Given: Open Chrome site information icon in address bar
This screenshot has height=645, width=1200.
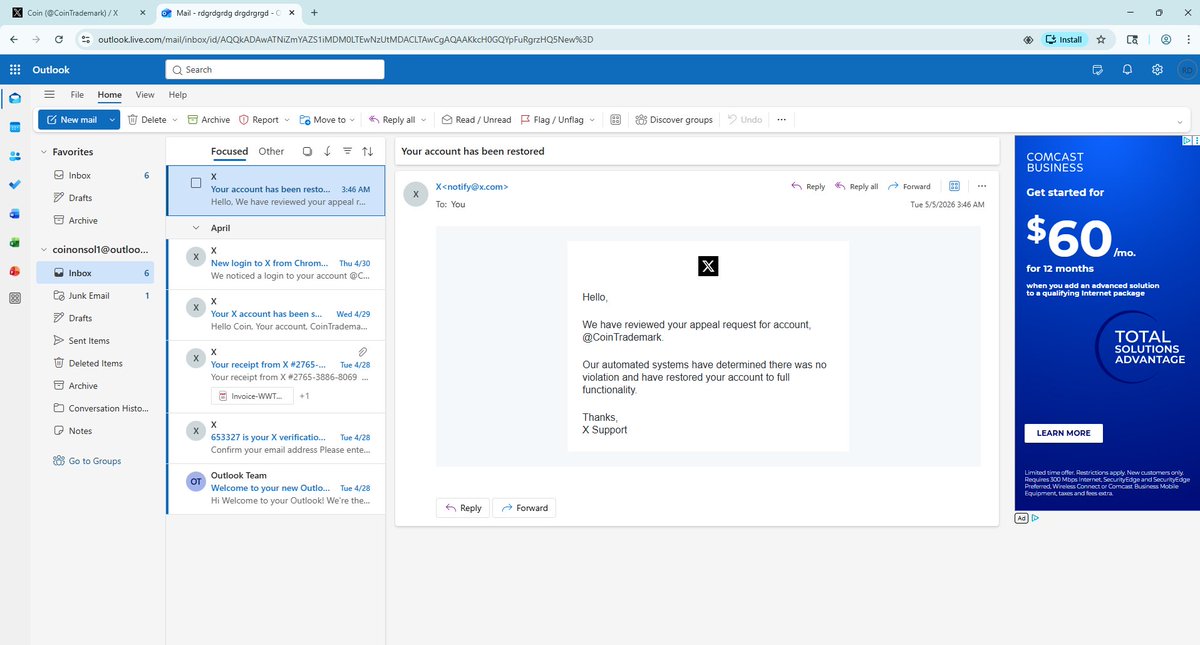Looking at the screenshot, I should (x=86, y=40).
